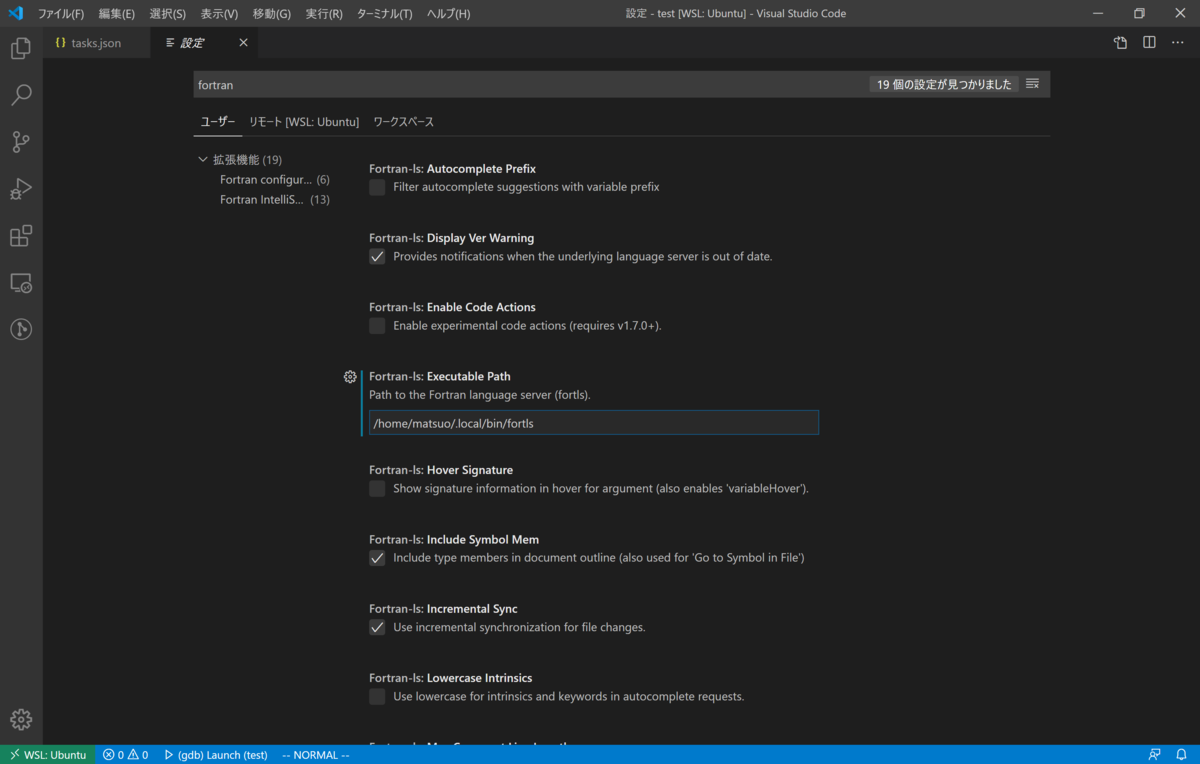Image resolution: width=1200 pixels, height=764 pixels.
Task: Clear the settings search filter icon
Action: click(1033, 84)
